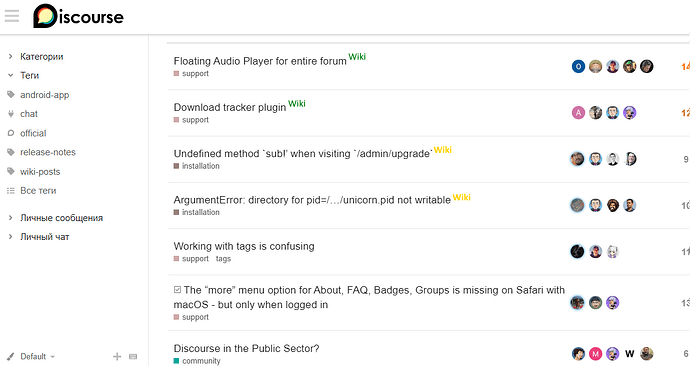Open the official tag link
This screenshot has width=690, height=366.
click(33, 133)
